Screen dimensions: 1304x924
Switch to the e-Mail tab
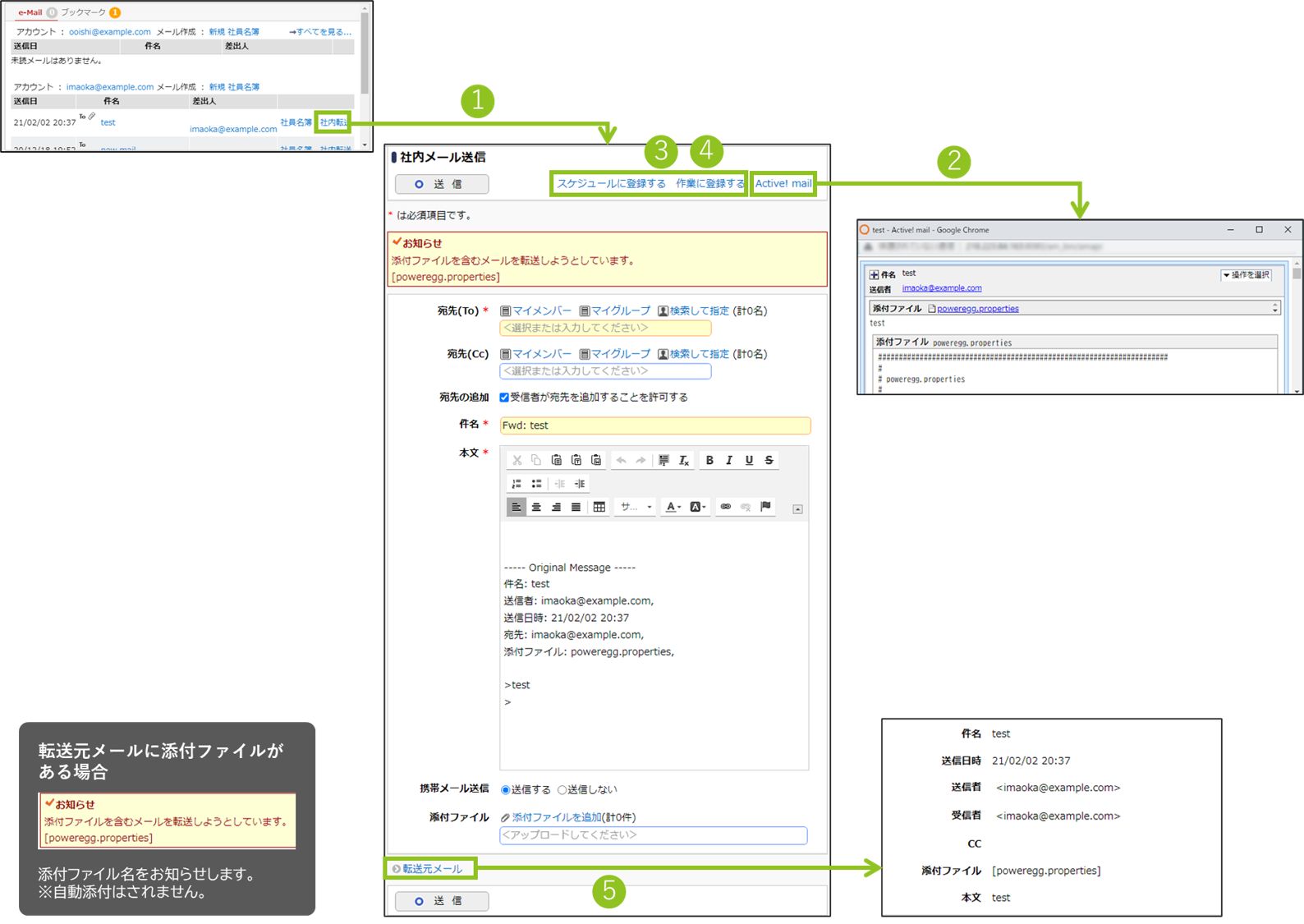[30, 12]
